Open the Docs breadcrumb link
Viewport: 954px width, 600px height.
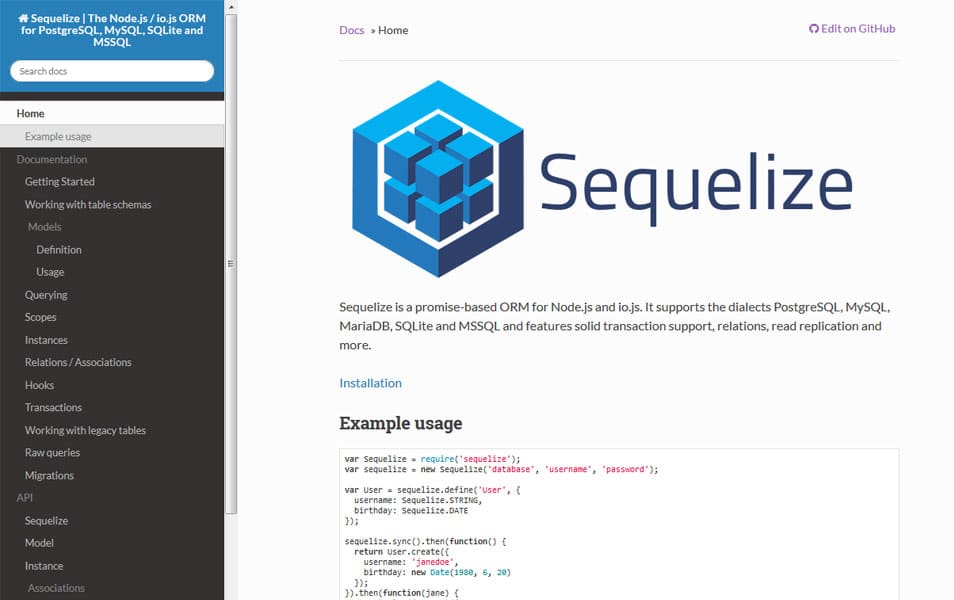(351, 30)
